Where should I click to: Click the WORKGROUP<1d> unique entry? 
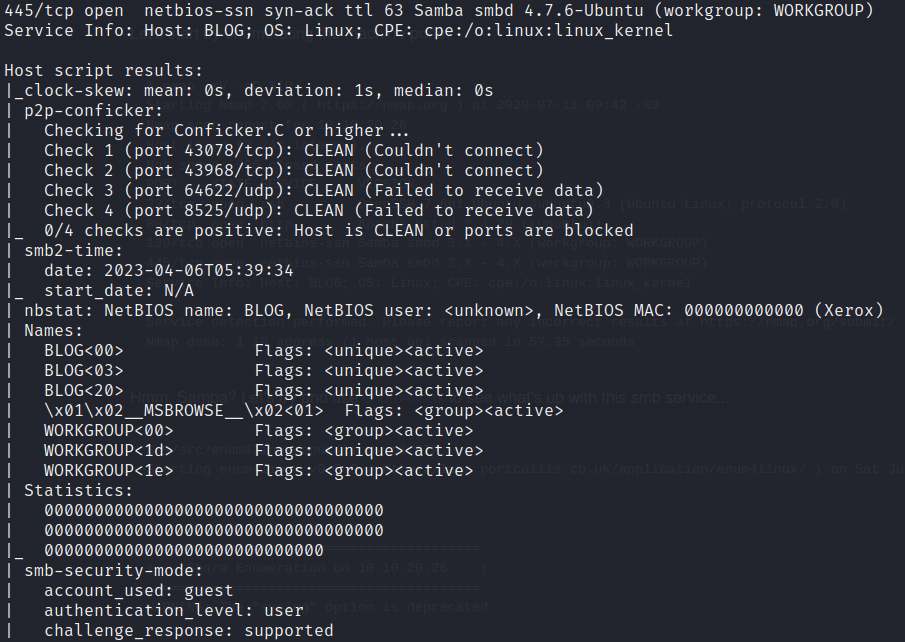click(x=264, y=450)
